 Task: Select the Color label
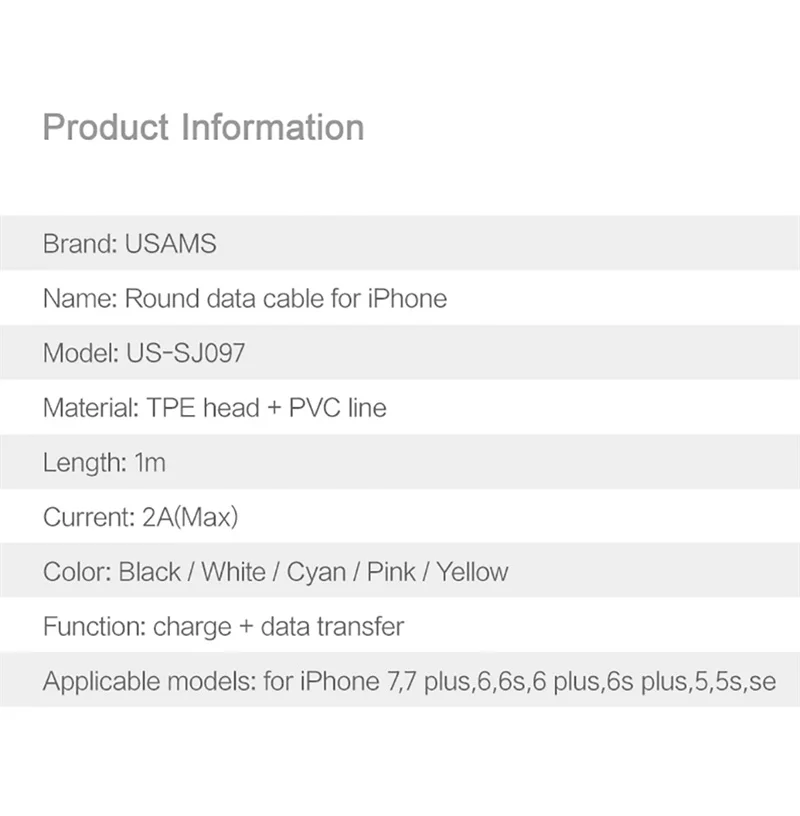76,573
